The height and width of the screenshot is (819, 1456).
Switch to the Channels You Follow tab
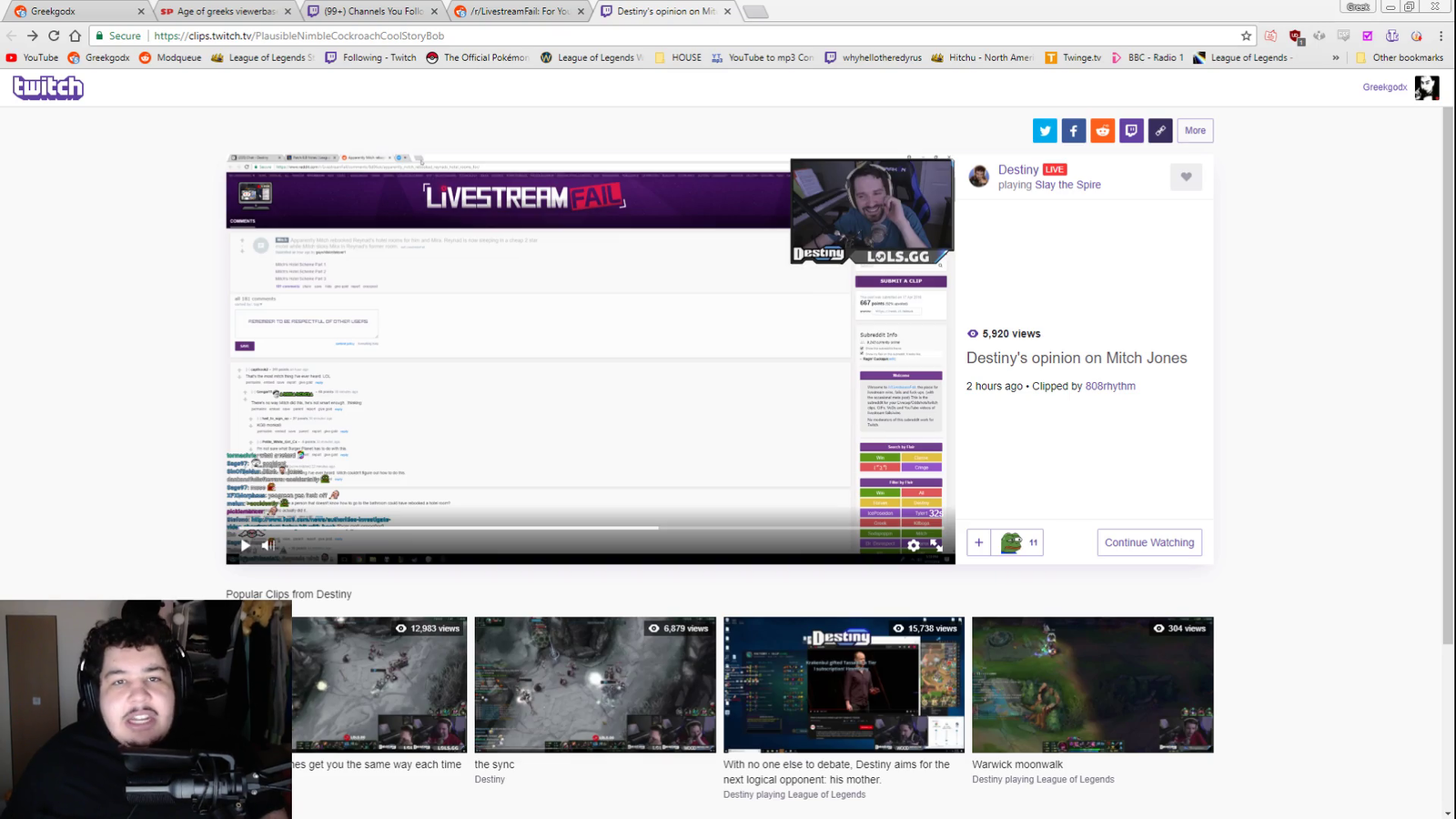[x=371, y=11]
